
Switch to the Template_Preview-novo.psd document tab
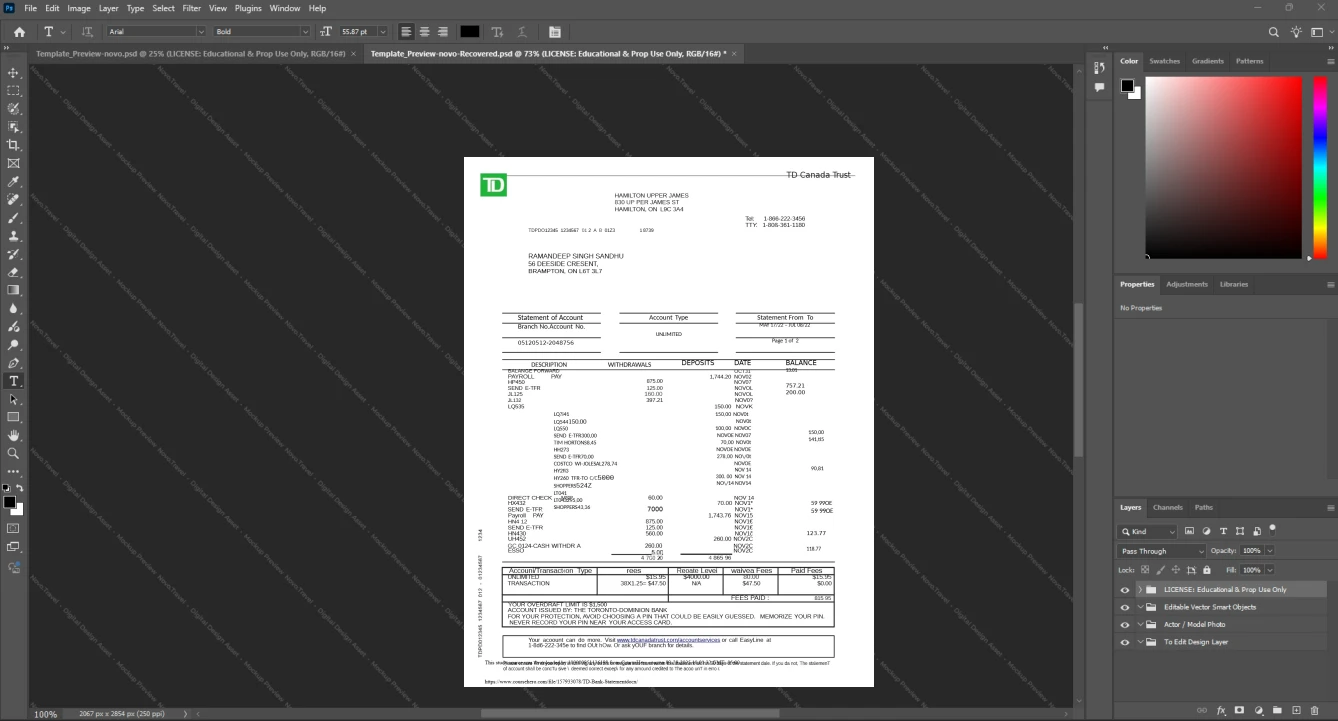point(190,52)
